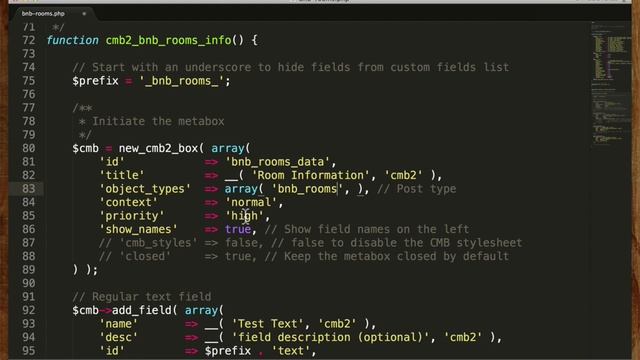
Task: Click the 'priority' array key
Action: pos(132,216)
